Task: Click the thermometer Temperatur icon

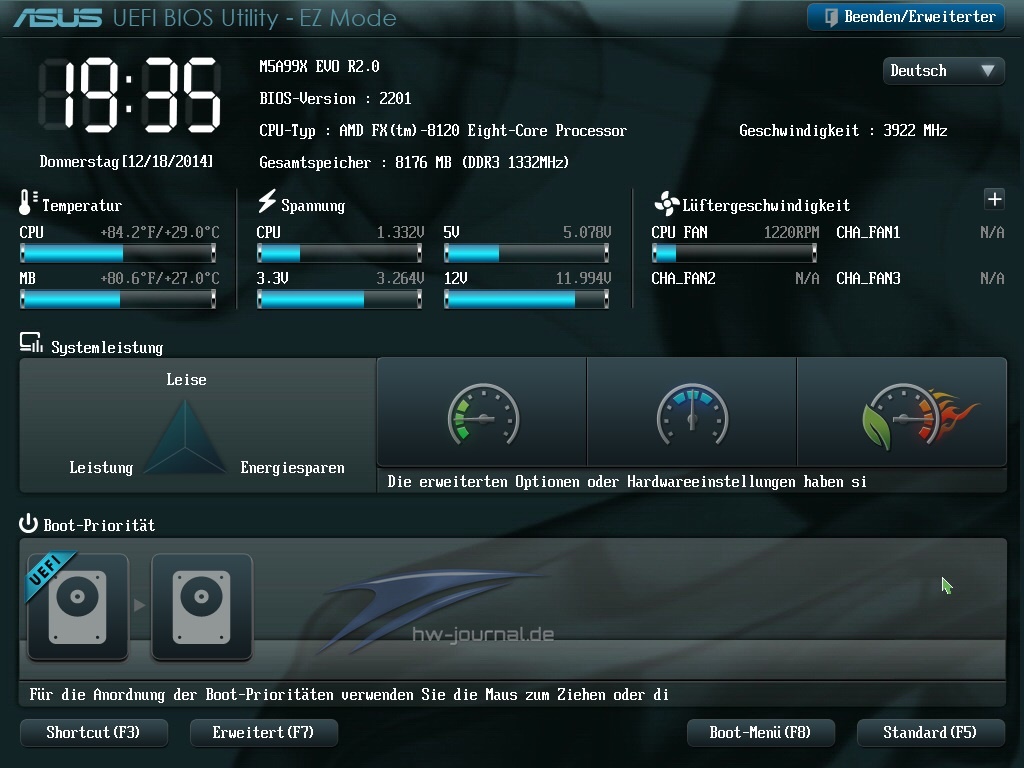Action: click(x=27, y=203)
